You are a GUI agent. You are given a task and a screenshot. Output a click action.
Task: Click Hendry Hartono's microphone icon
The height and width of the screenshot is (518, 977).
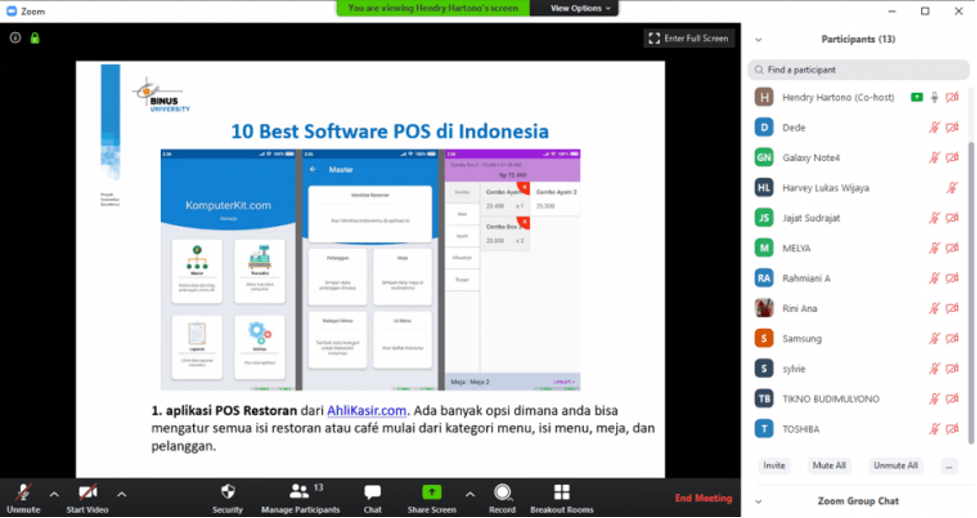point(935,97)
